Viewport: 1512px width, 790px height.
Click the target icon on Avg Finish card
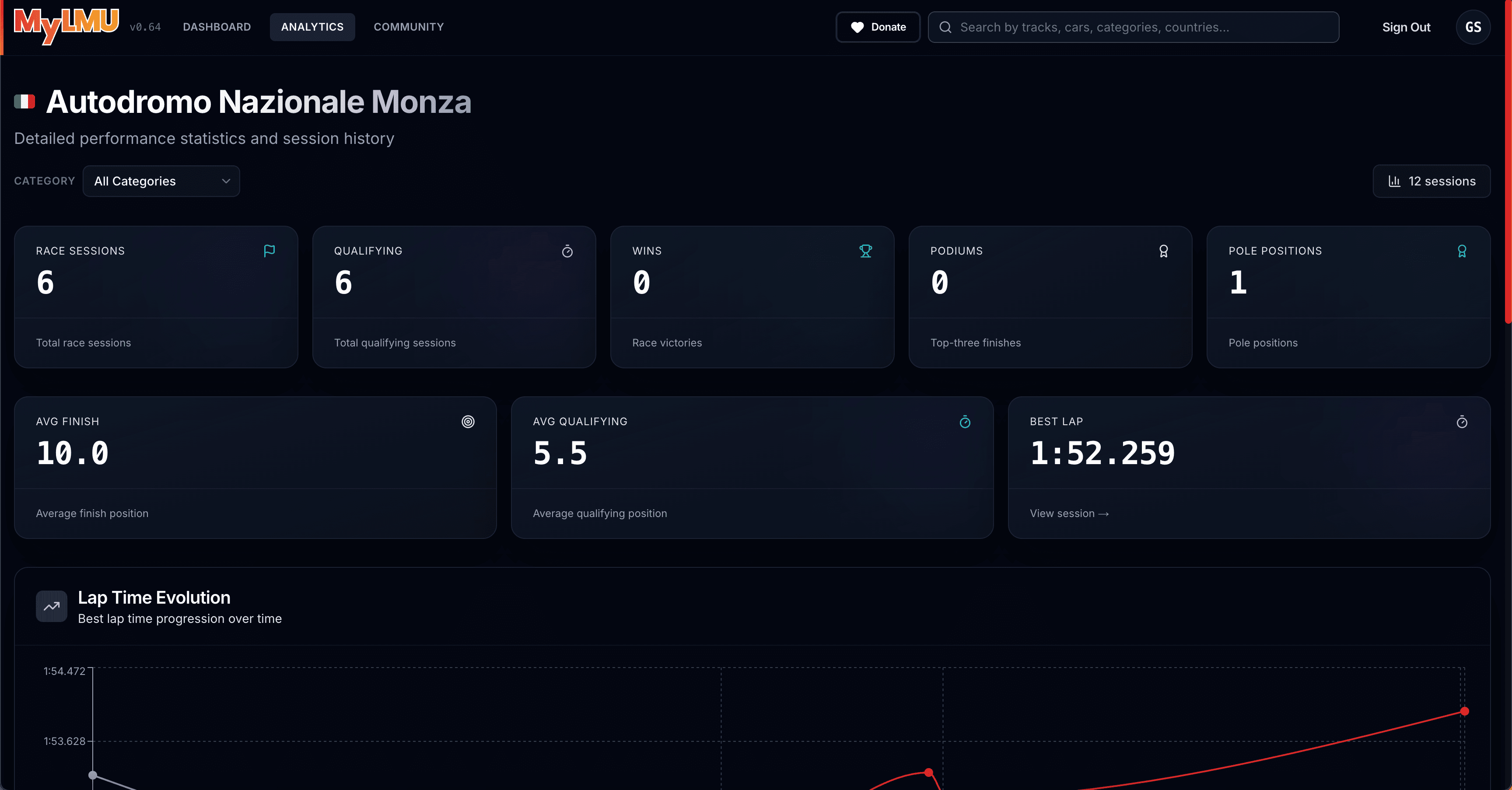pos(468,422)
